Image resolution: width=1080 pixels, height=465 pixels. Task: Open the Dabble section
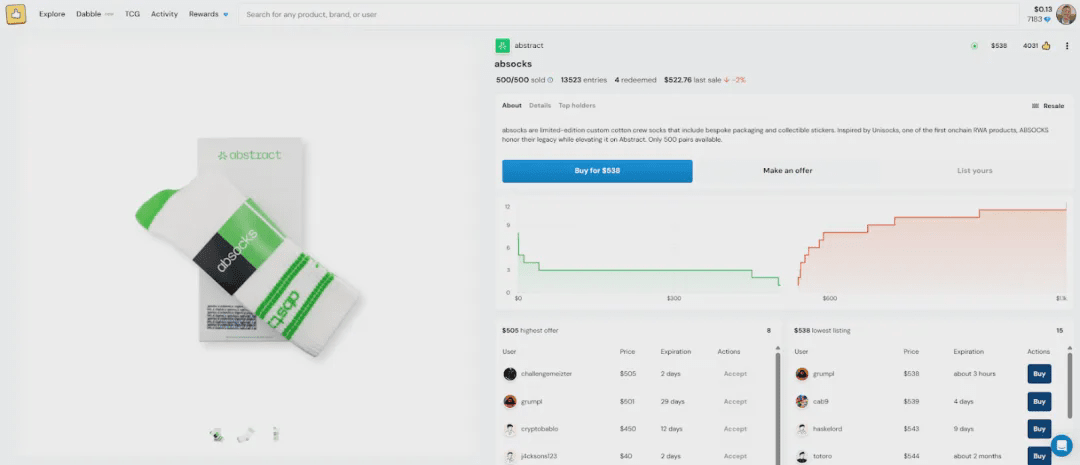(89, 14)
